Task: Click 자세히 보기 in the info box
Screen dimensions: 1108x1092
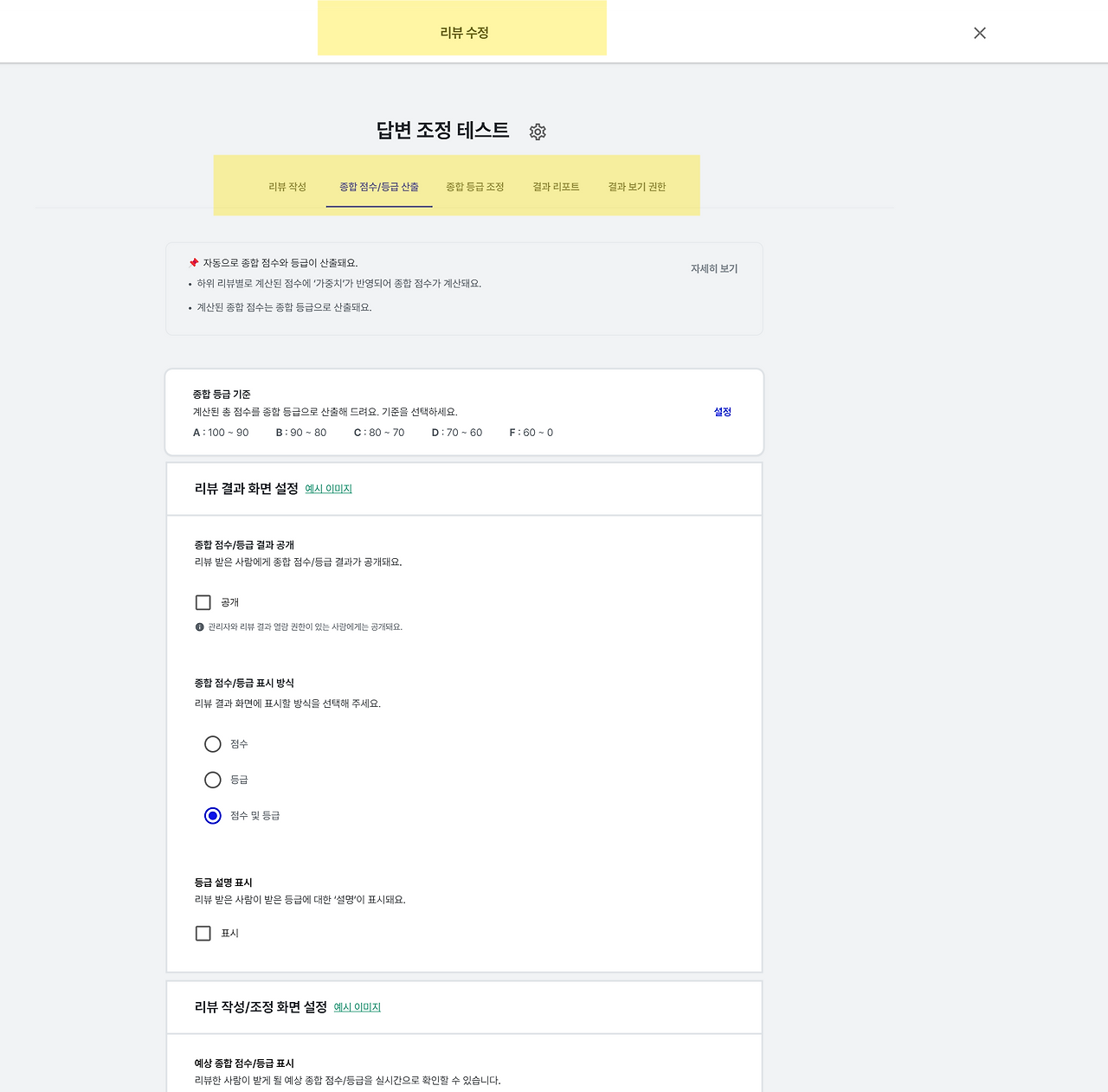Action: pos(714,269)
